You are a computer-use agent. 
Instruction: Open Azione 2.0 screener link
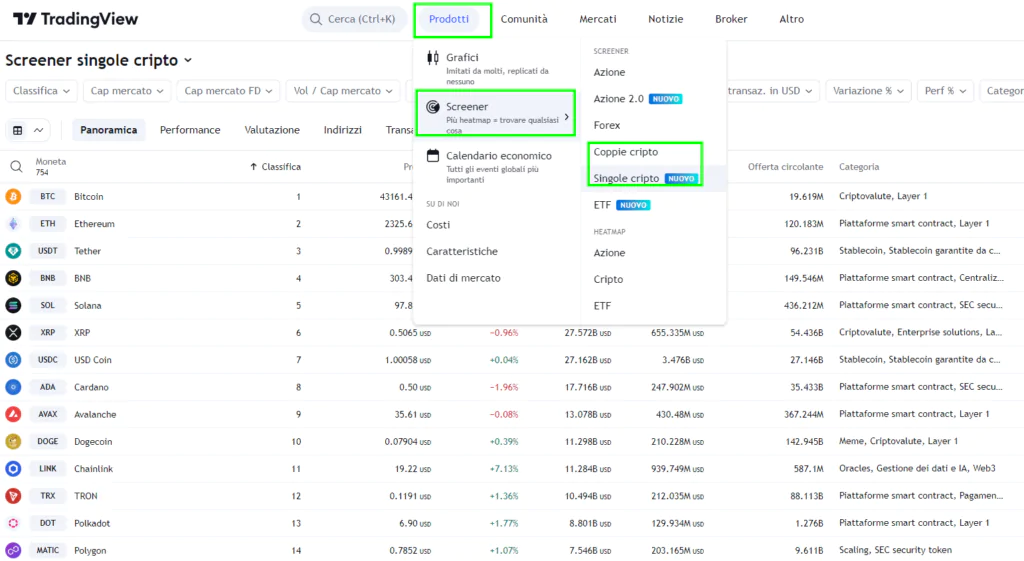pos(637,99)
